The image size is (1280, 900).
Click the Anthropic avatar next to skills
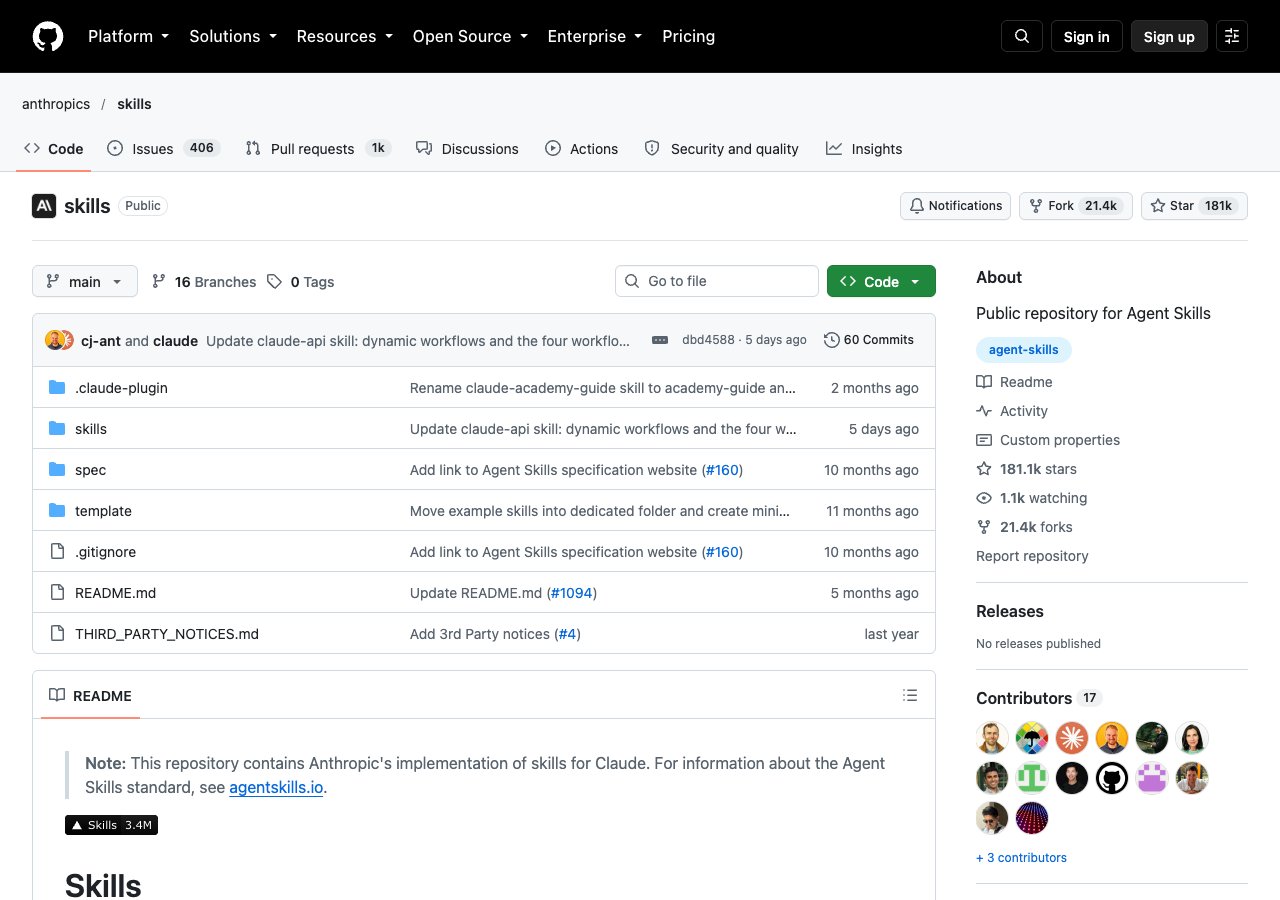coord(44,206)
